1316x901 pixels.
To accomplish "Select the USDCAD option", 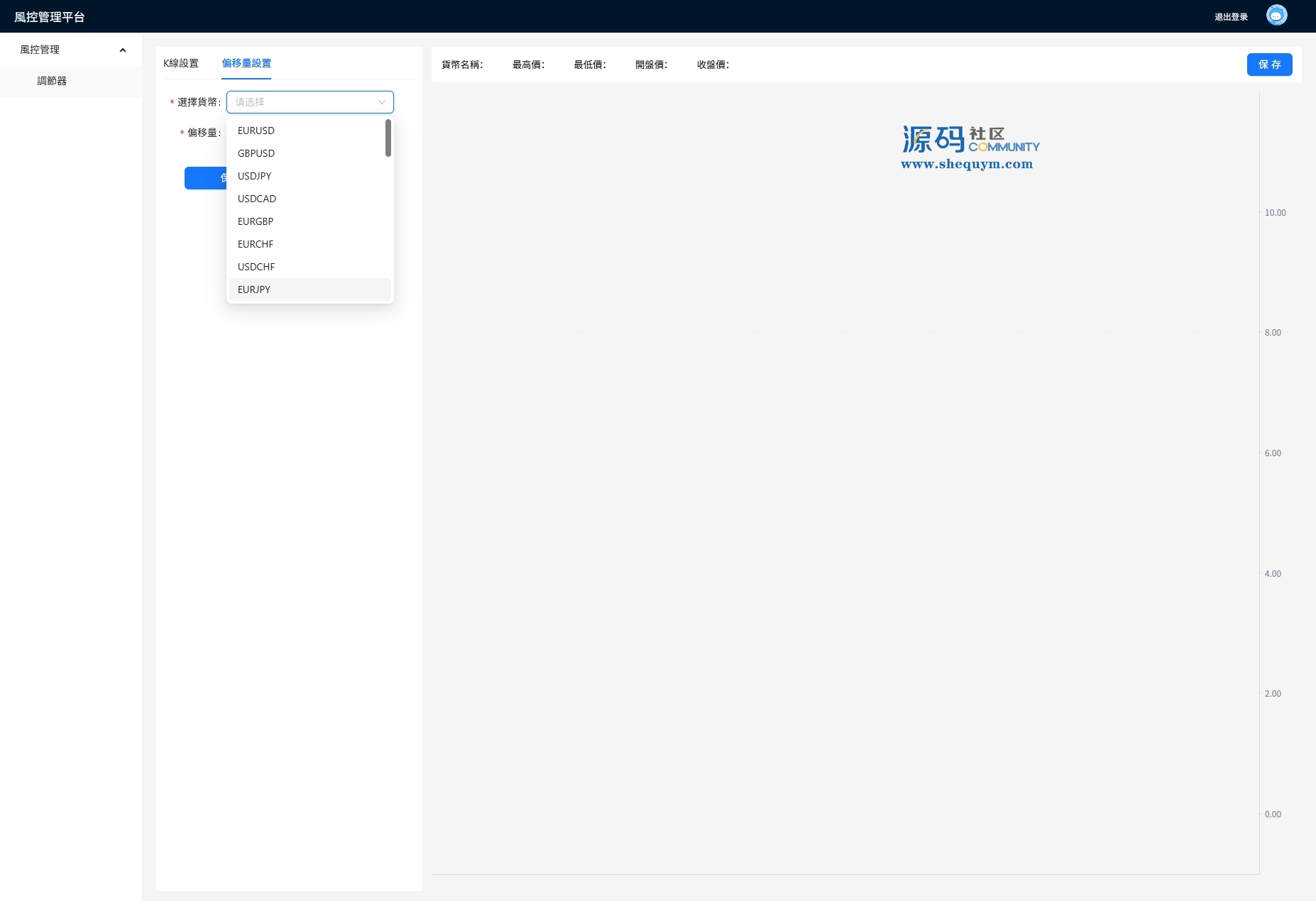I will tap(257, 199).
